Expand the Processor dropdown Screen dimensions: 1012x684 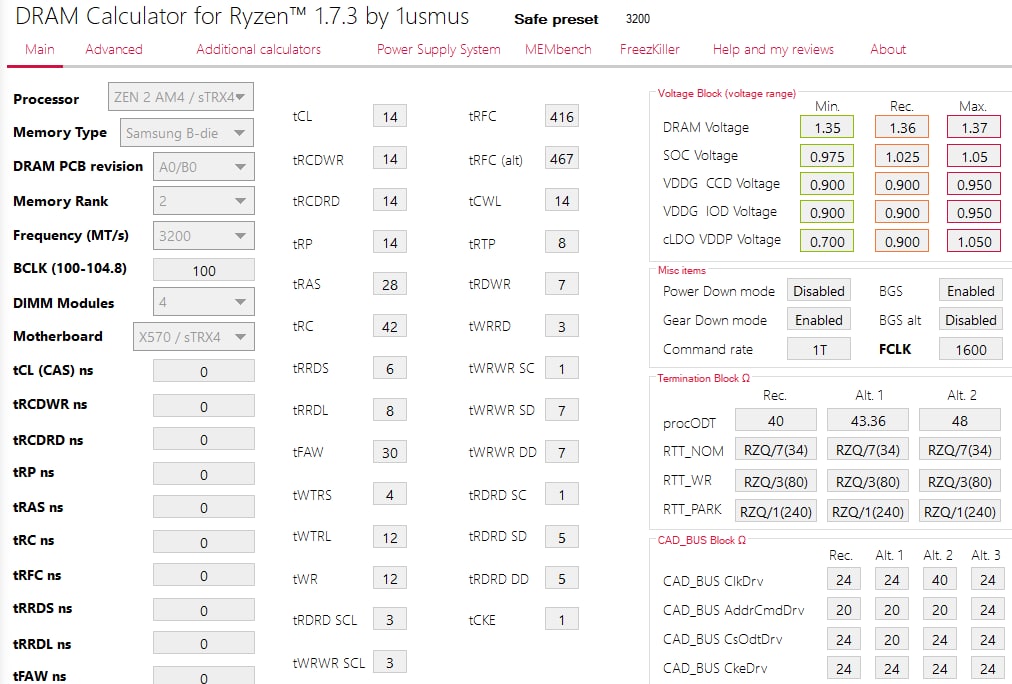(x=181, y=97)
